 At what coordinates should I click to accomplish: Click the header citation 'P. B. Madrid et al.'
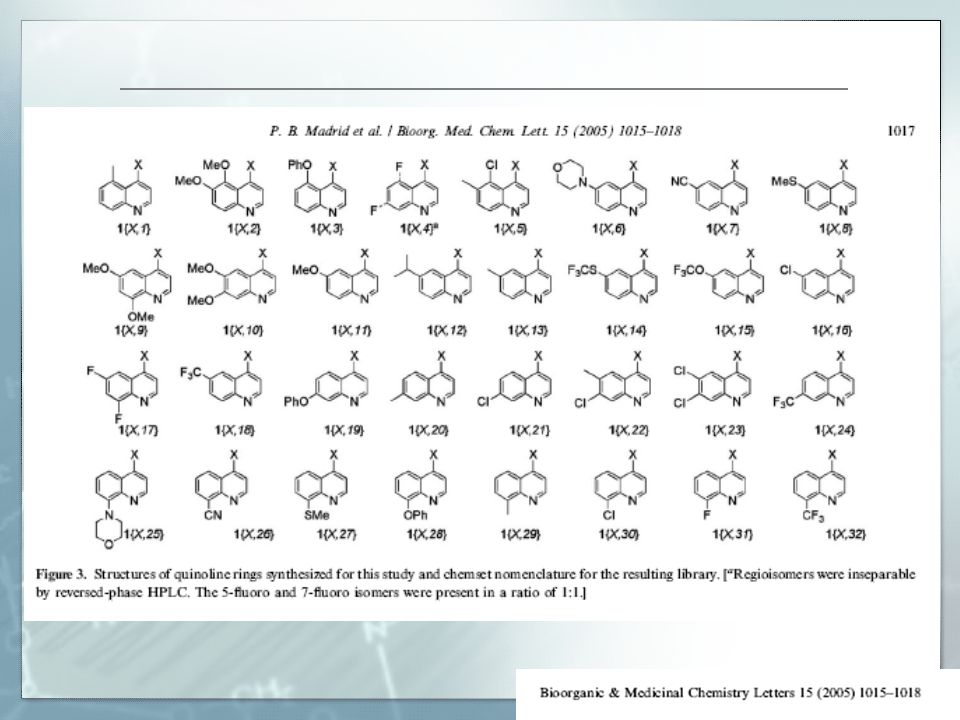[x=326, y=131]
